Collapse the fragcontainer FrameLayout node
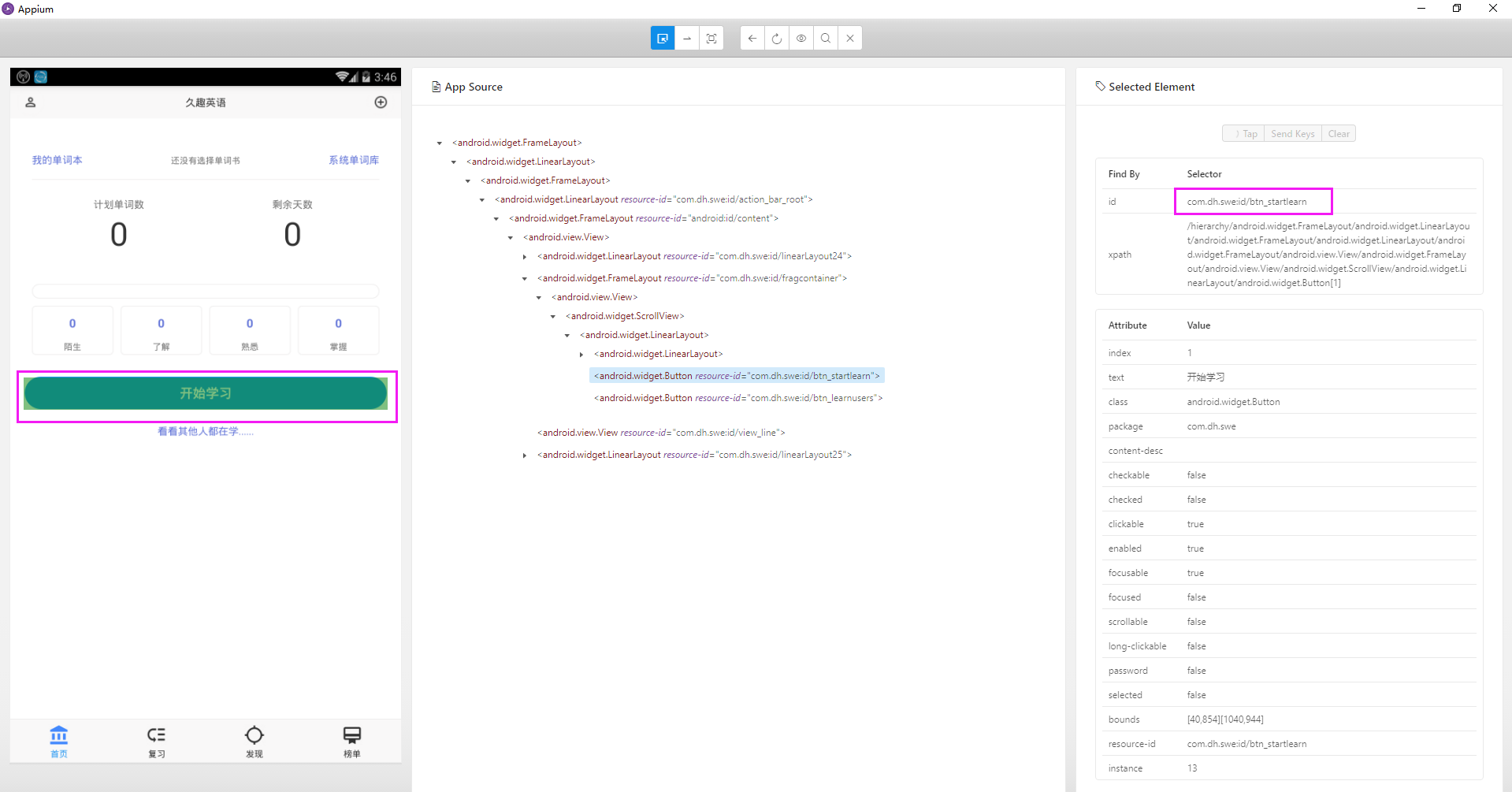This screenshot has width=1512, height=792. click(x=525, y=278)
